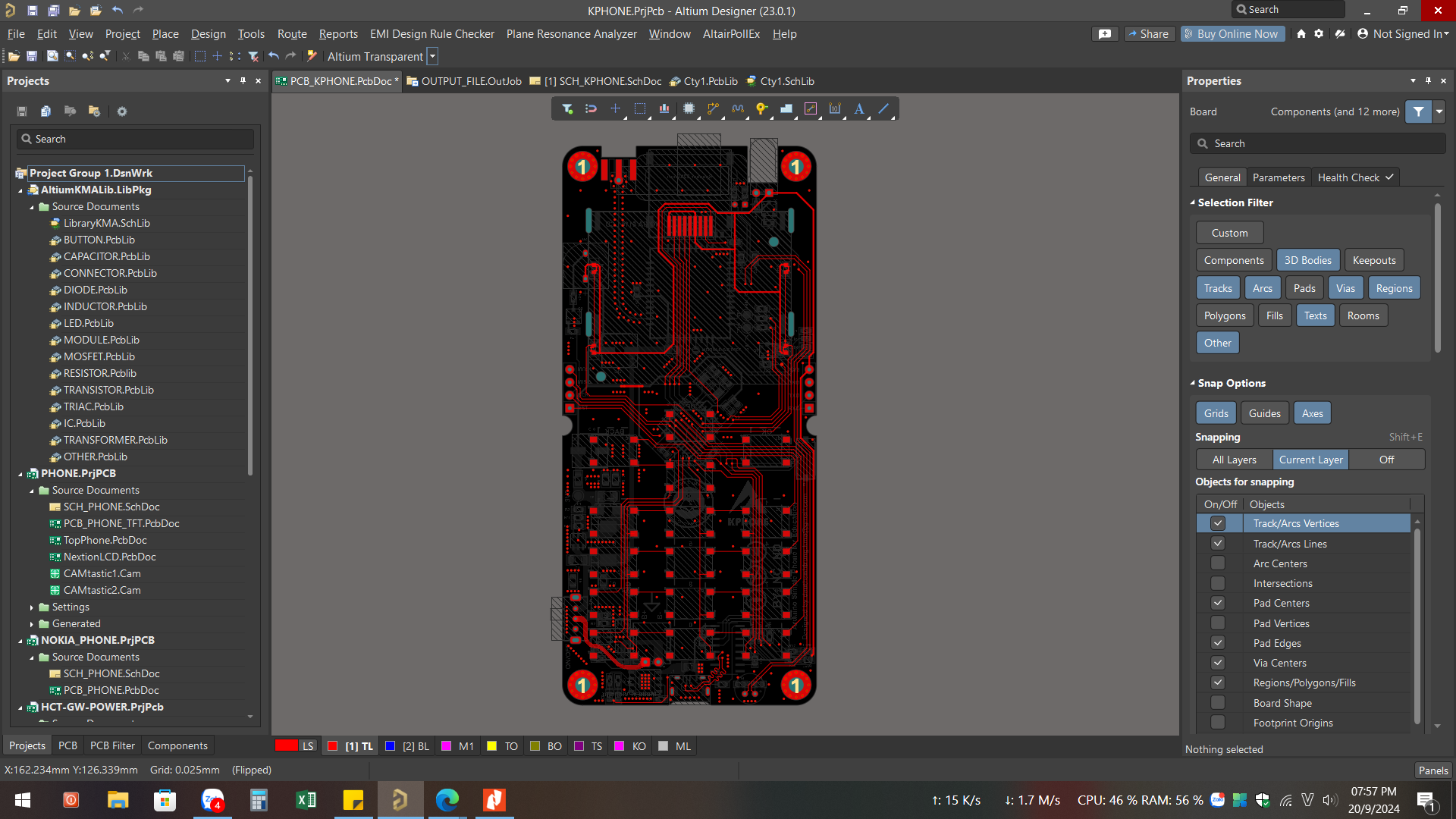This screenshot has width=1456, height=819.
Task: Activate the polygon pour tool
Action: pos(786,108)
